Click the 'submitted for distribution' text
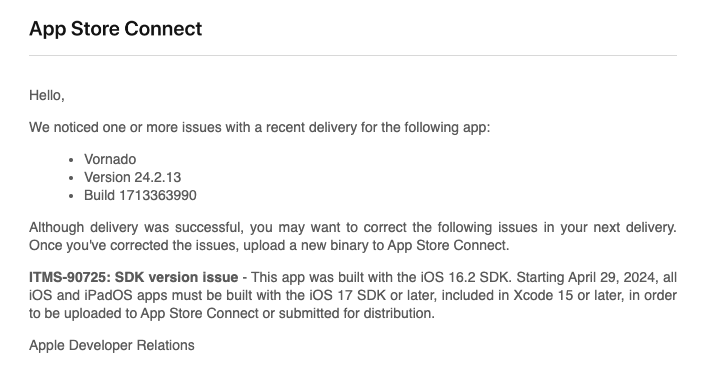This screenshot has height=386, width=709. (356, 313)
